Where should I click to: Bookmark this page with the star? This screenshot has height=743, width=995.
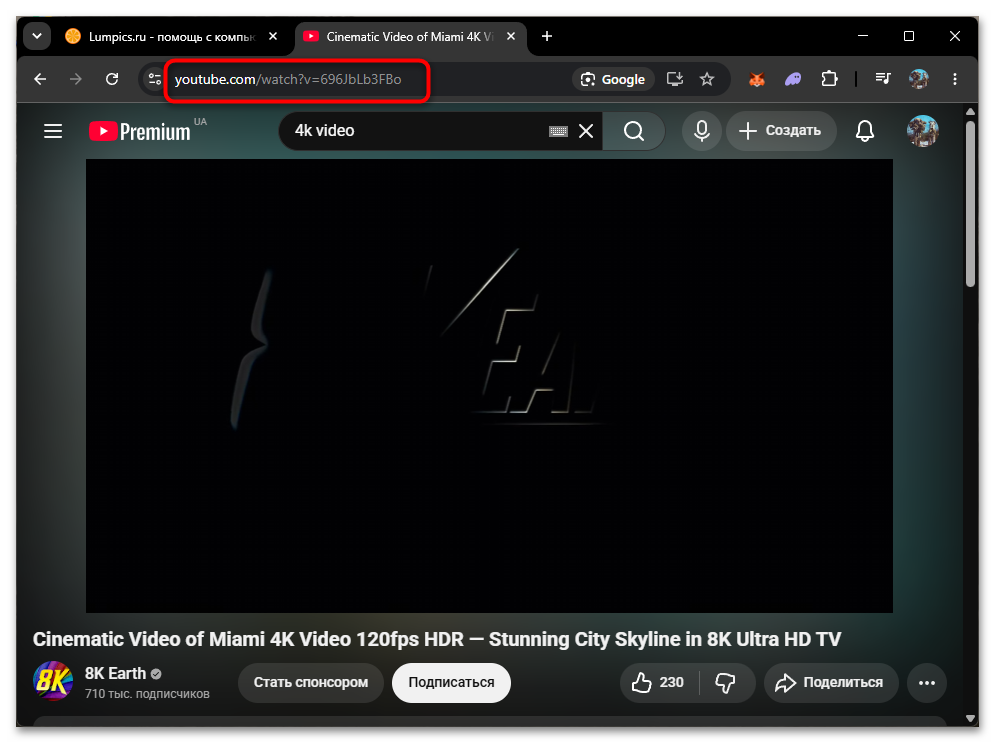click(707, 79)
